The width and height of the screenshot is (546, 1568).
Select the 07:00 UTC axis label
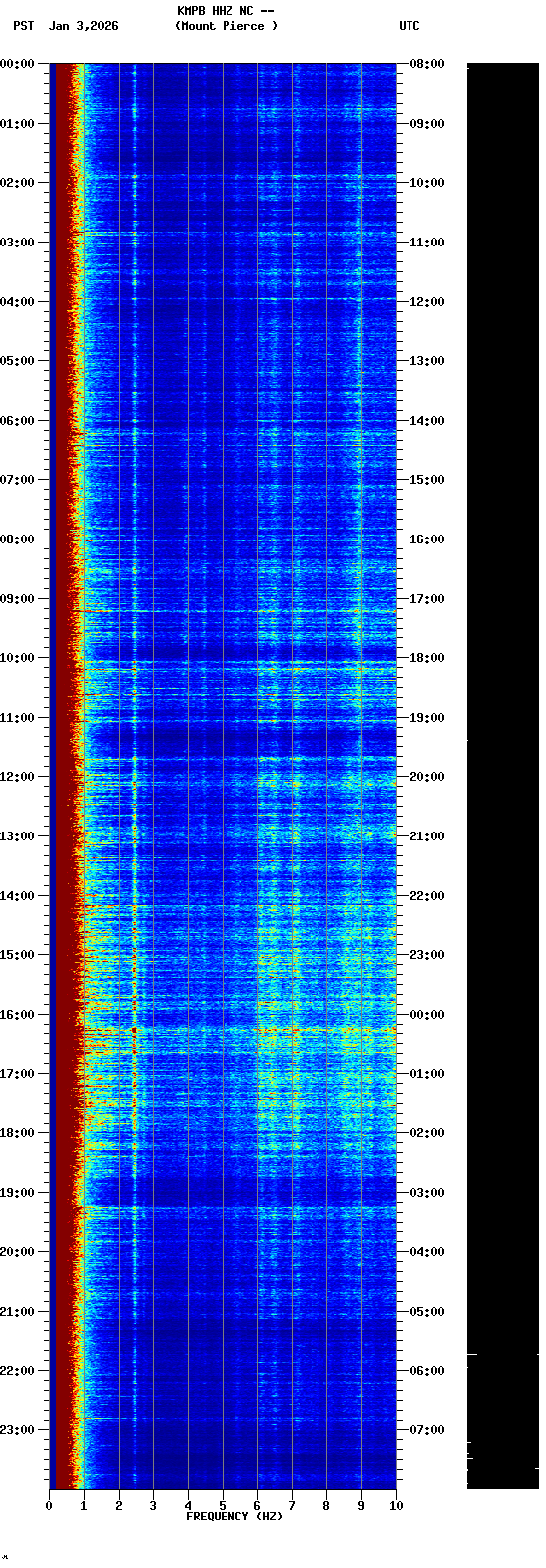pos(427,1430)
